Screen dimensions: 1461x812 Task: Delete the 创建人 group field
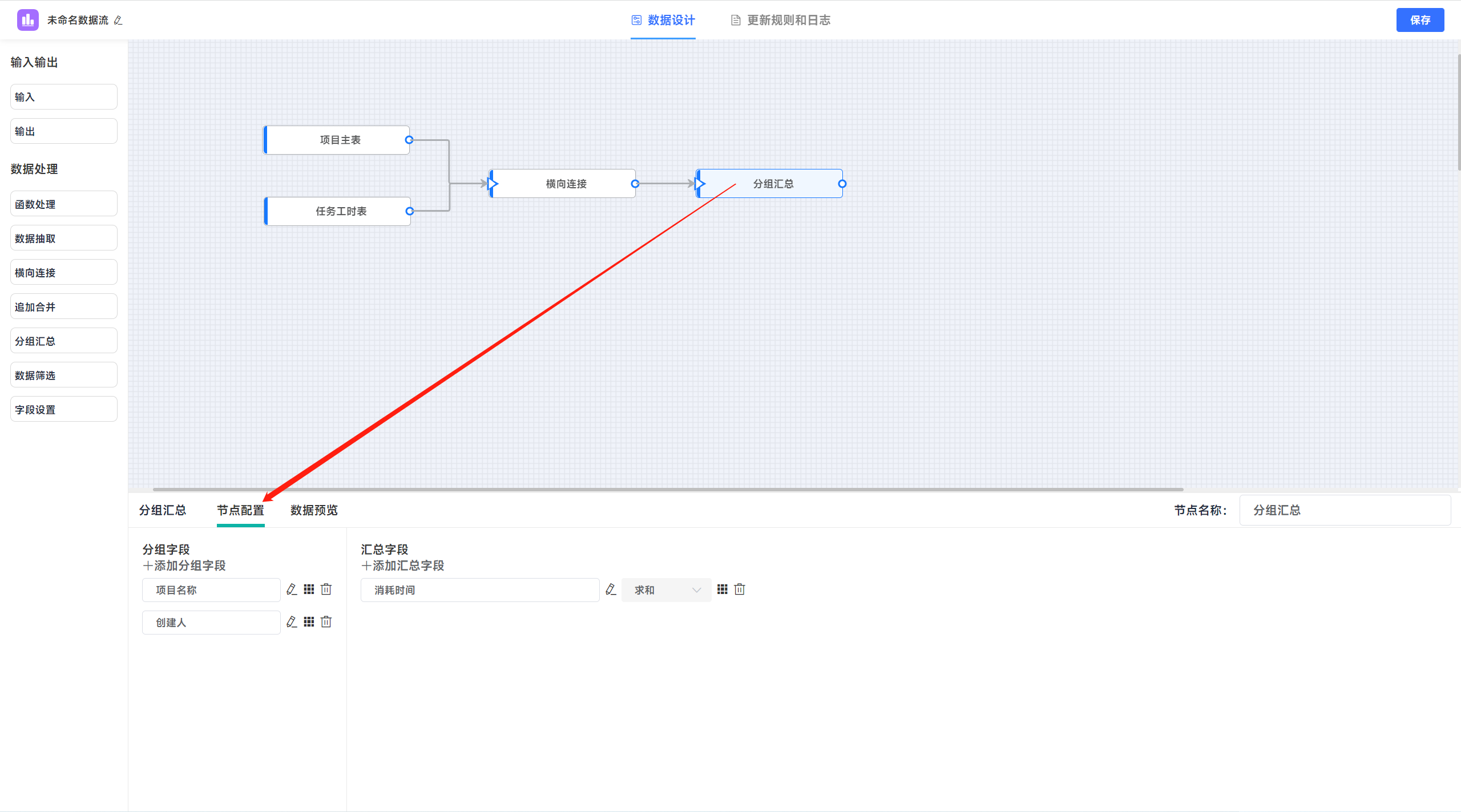tap(326, 622)
